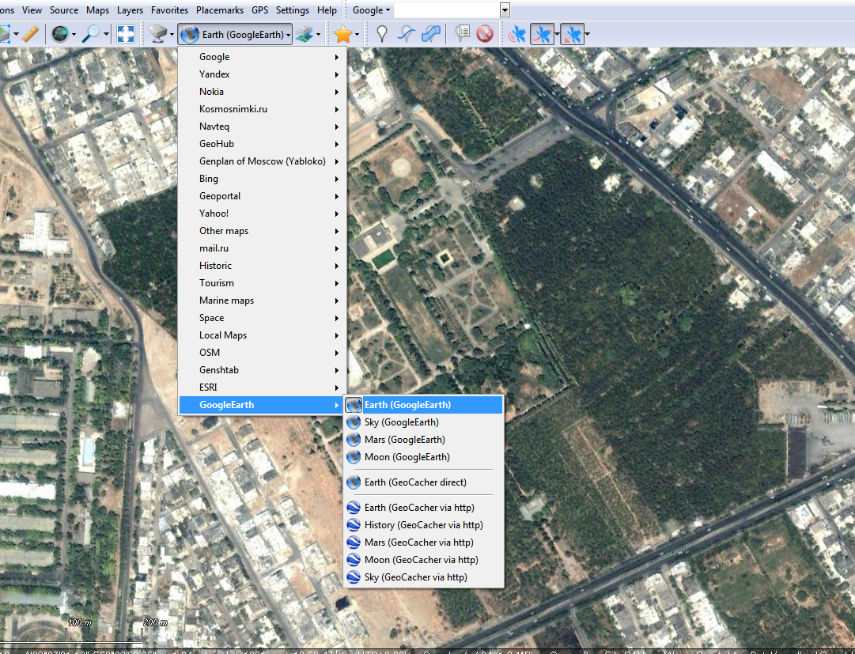The image size is (855, 654).
Task: Click the add placemark pin icon
Action: [381, 34]
